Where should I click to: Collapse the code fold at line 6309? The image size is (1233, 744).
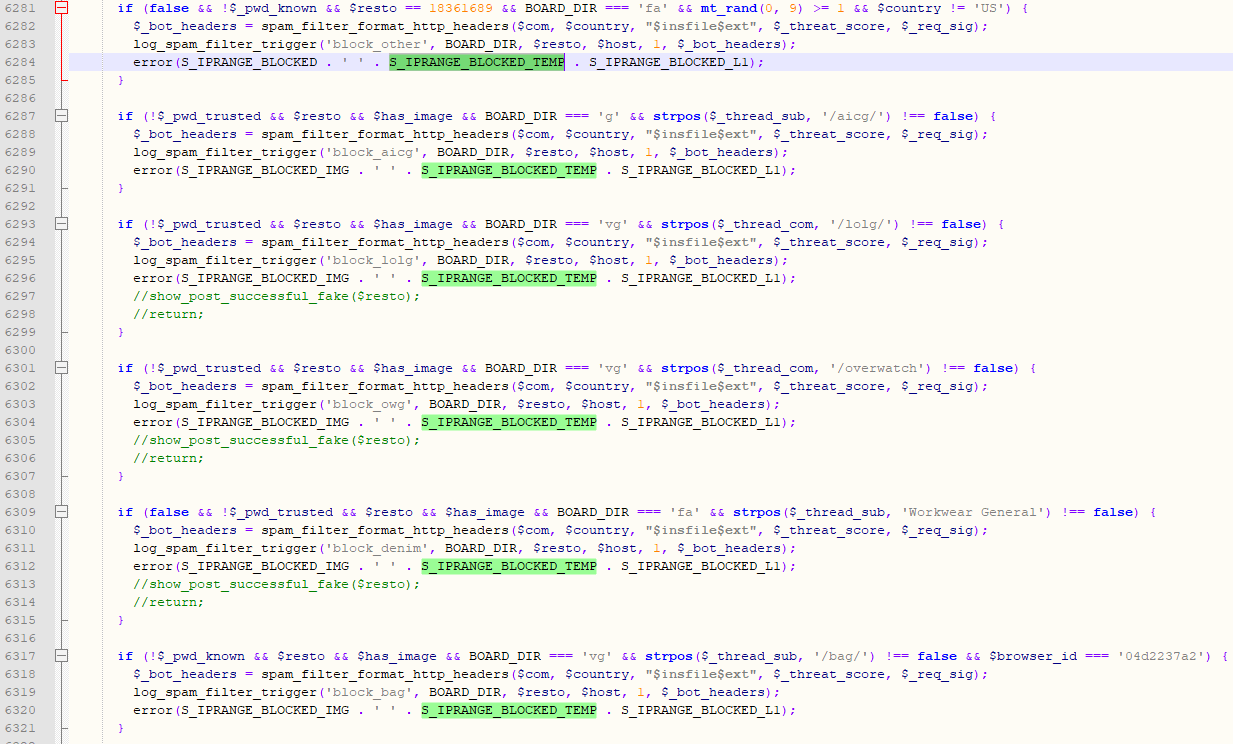click(62, 512)
